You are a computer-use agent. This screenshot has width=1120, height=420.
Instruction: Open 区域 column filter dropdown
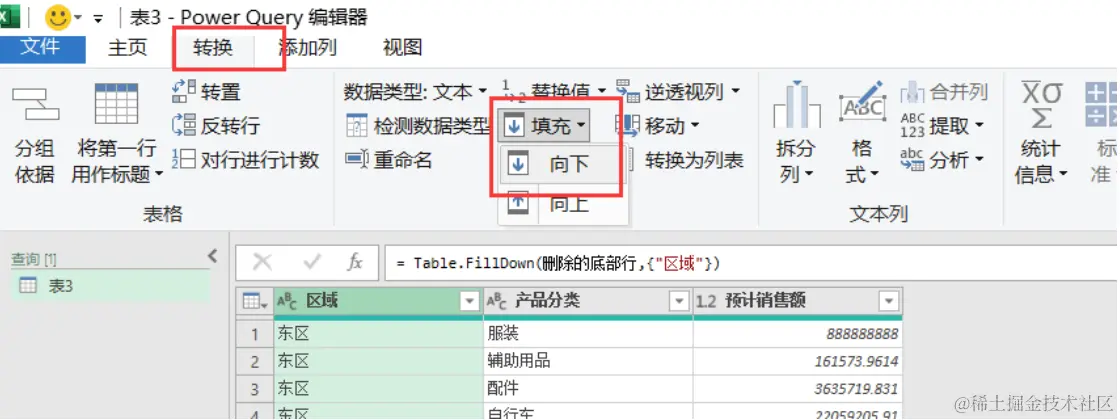click(470, 301)
